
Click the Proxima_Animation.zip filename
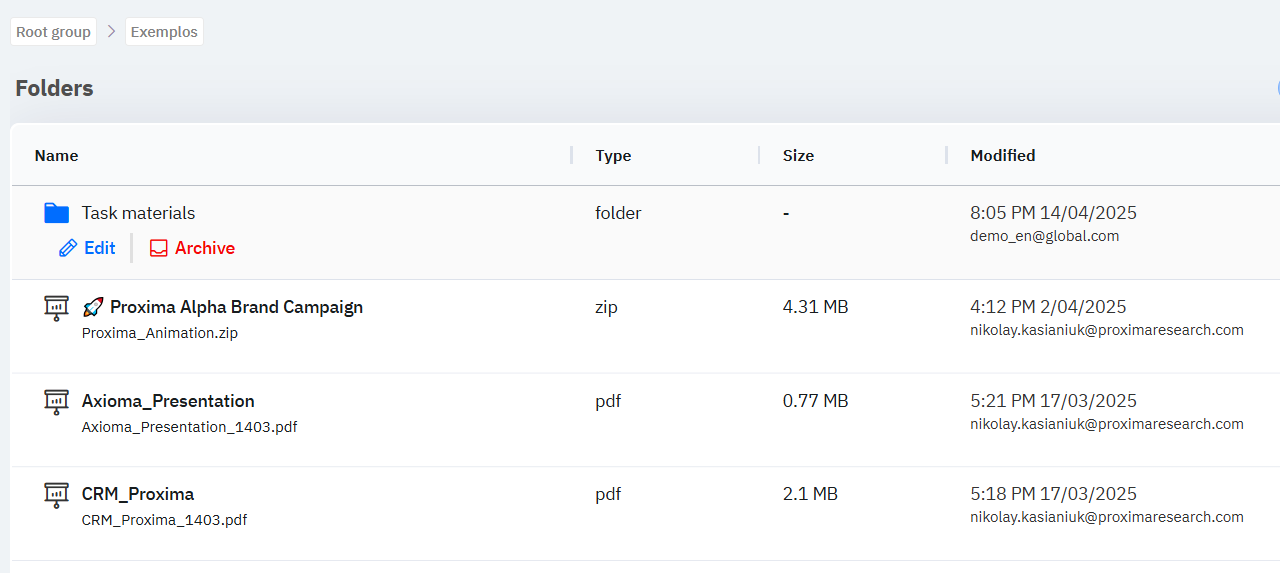point(160,333)
